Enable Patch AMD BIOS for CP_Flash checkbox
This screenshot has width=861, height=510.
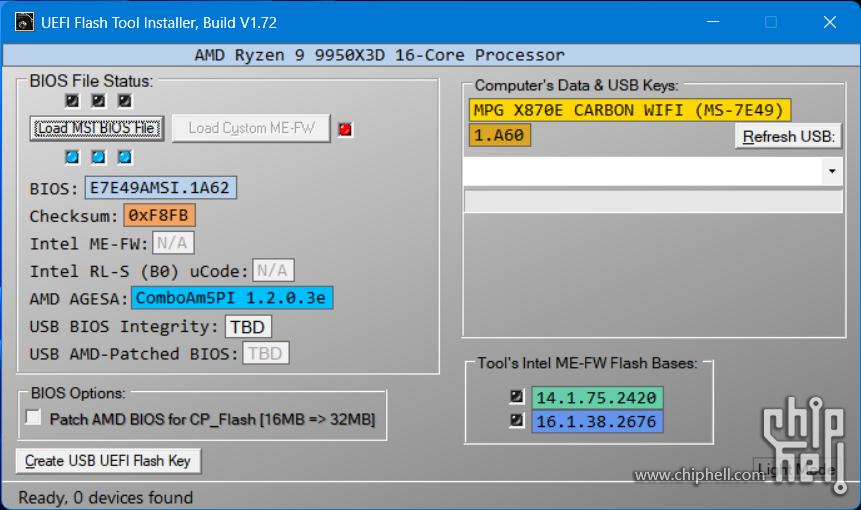[33, 417]
